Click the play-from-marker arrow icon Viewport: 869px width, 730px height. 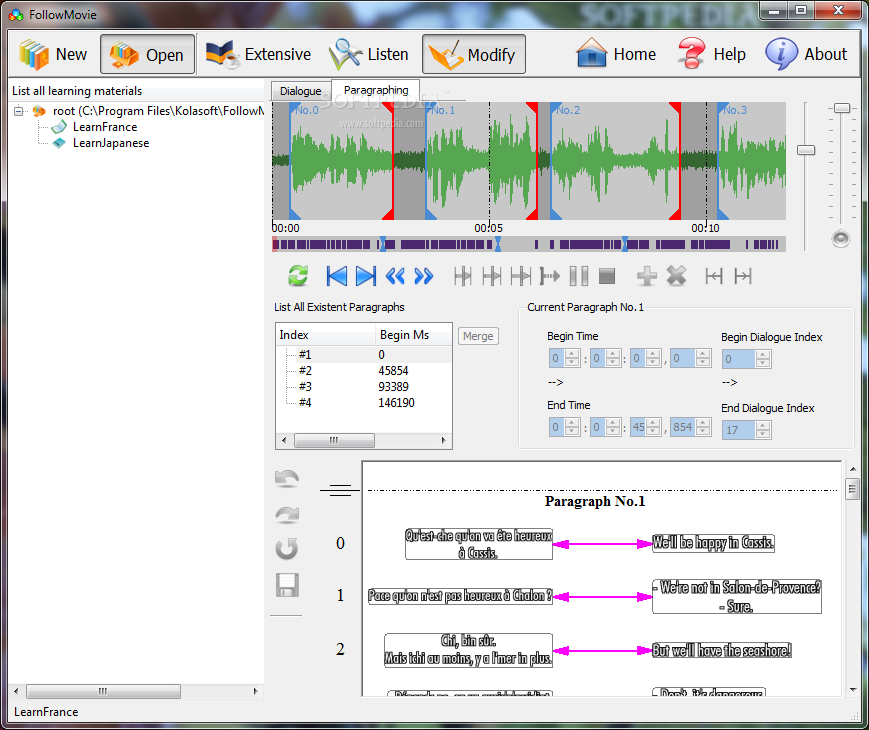tap(550, 276)
